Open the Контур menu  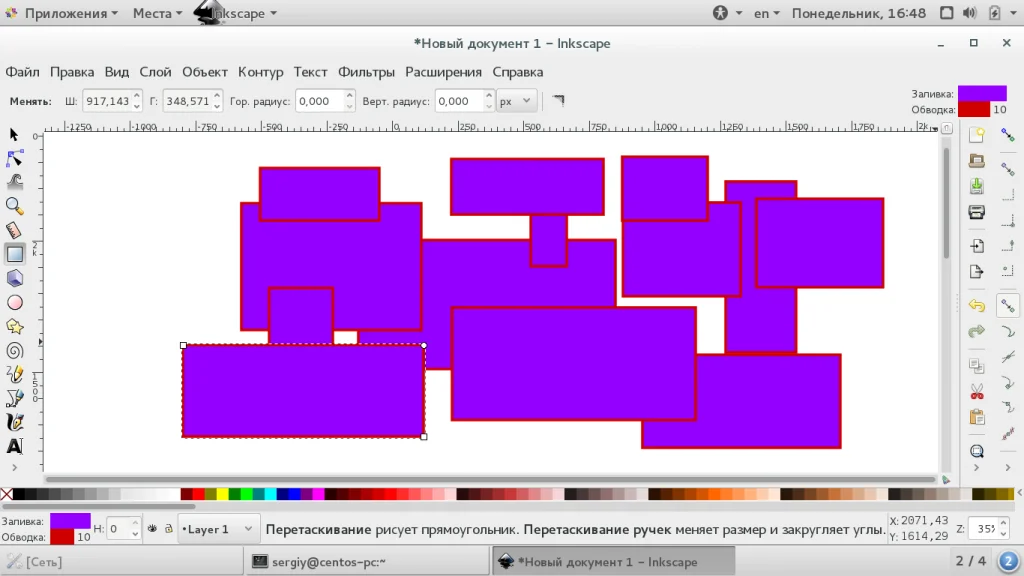click(x=261, y=72)
